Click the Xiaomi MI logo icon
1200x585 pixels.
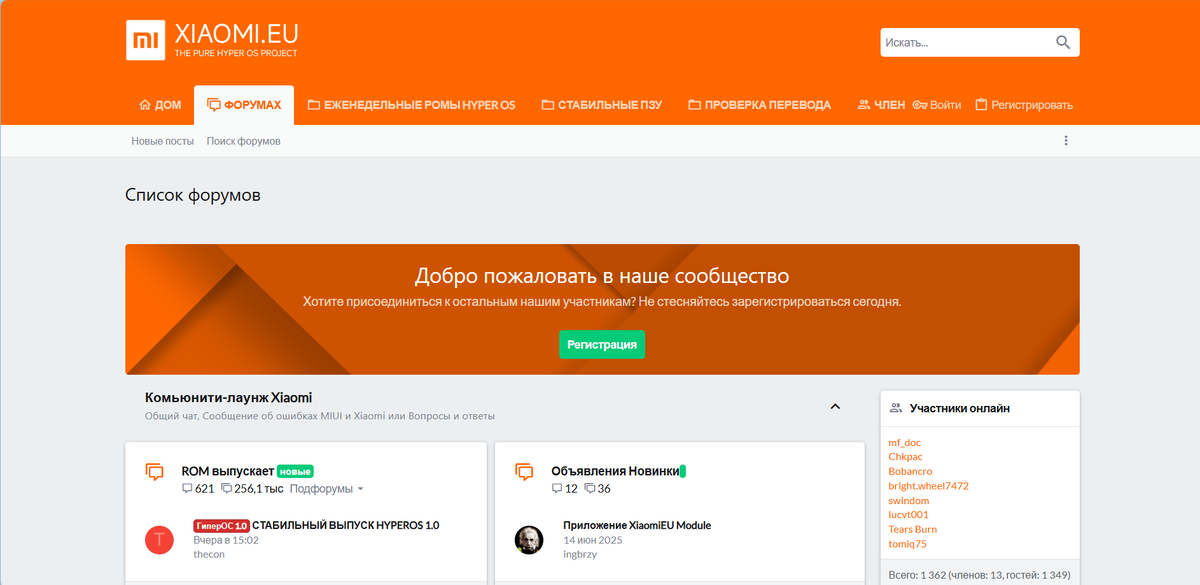pos(146,40)
